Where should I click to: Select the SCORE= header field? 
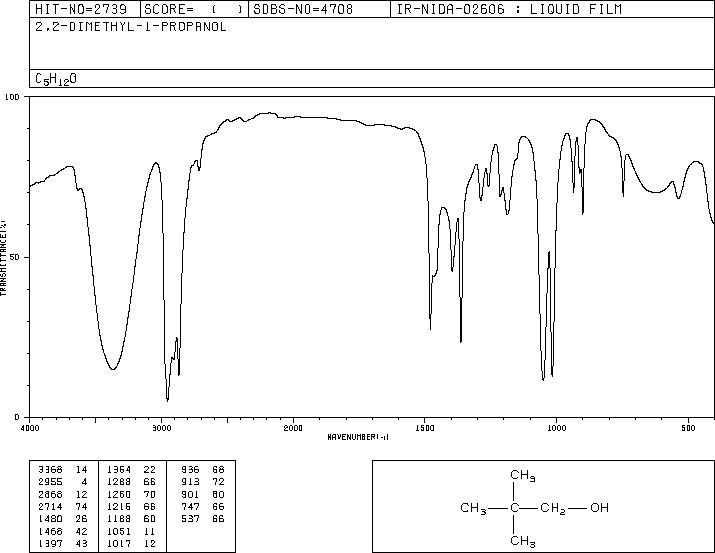194,9
